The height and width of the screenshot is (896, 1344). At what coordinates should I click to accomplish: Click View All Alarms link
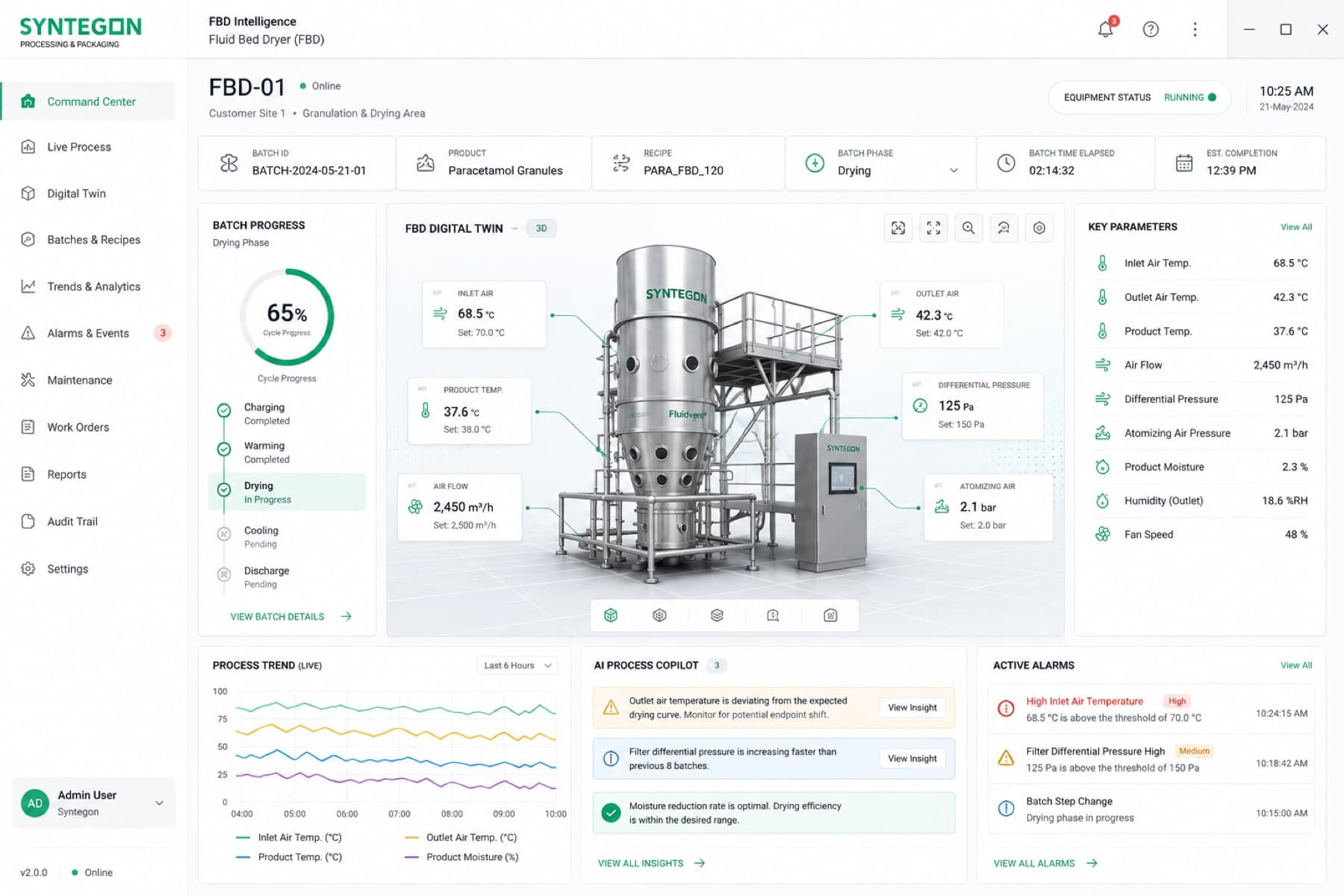(x=1045, y=863)
